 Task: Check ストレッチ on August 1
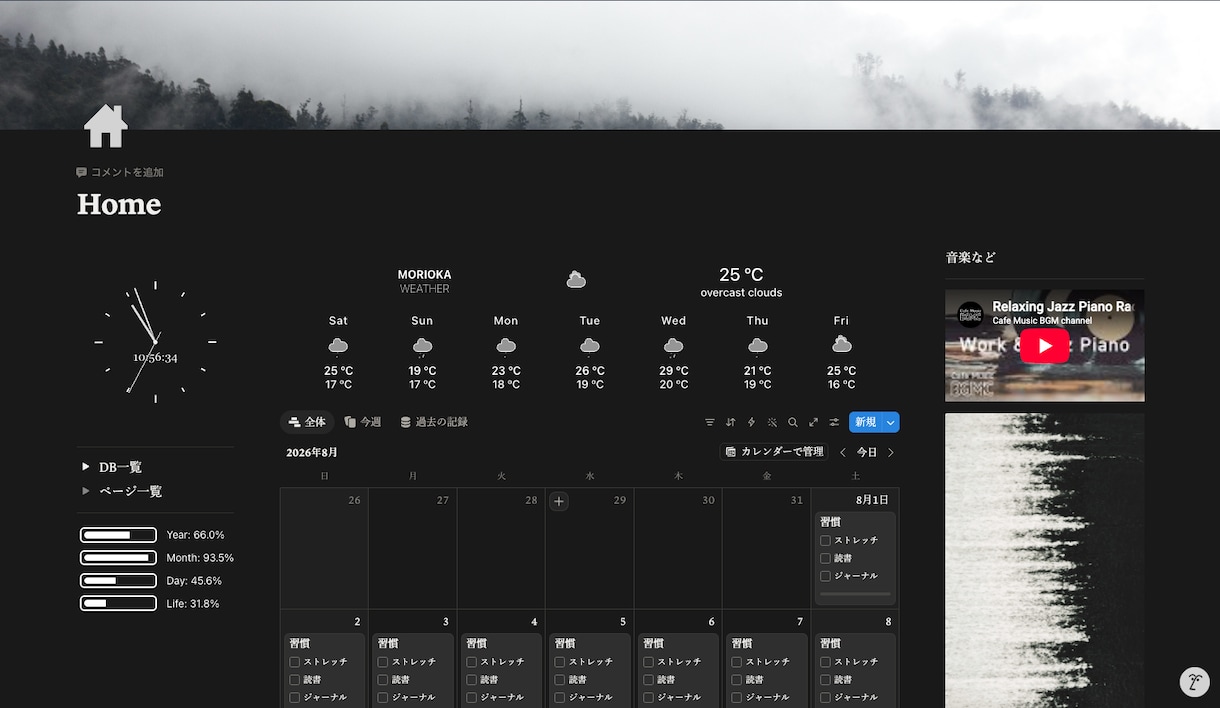[826, 540]
